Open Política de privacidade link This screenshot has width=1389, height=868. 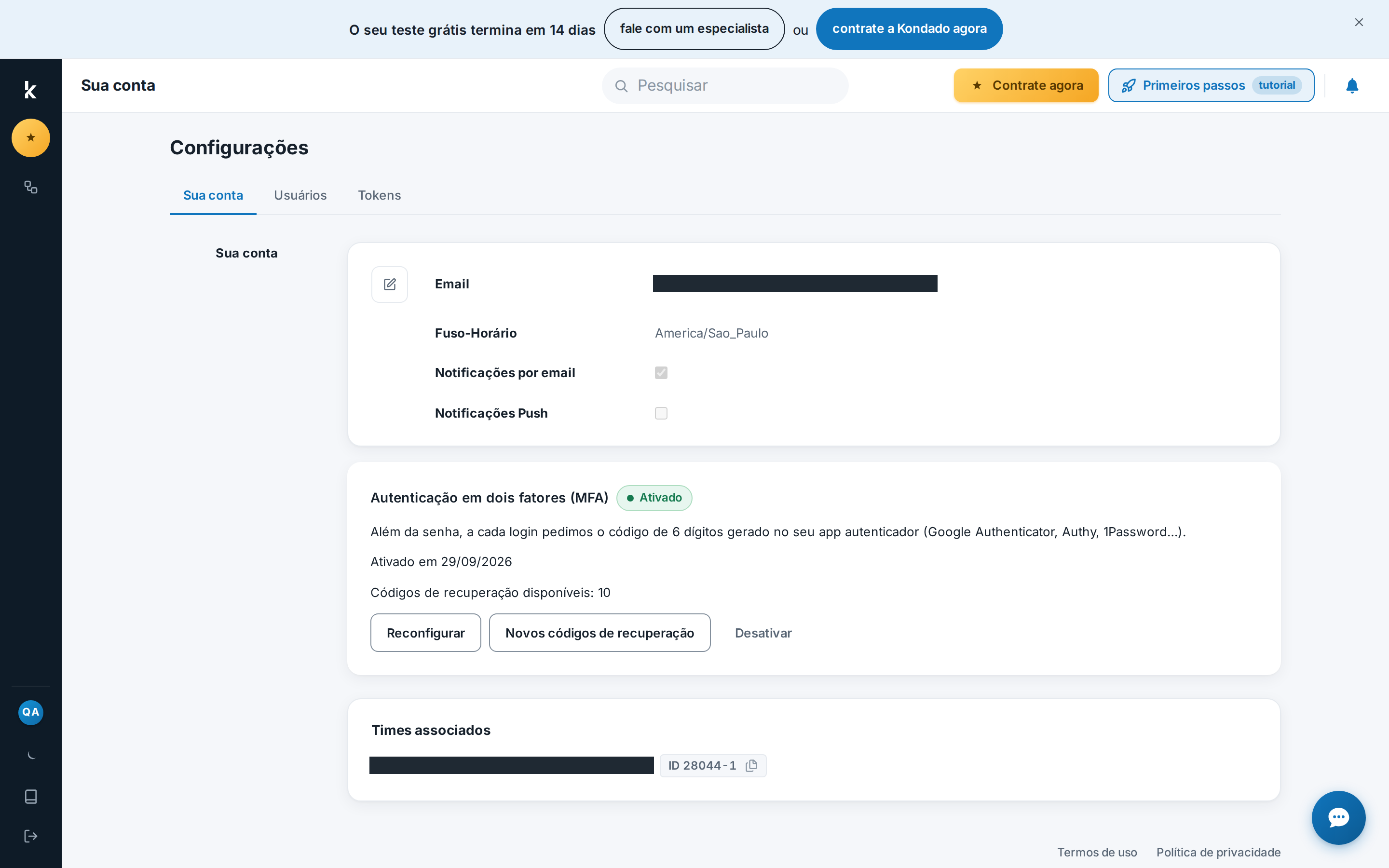1218,852
